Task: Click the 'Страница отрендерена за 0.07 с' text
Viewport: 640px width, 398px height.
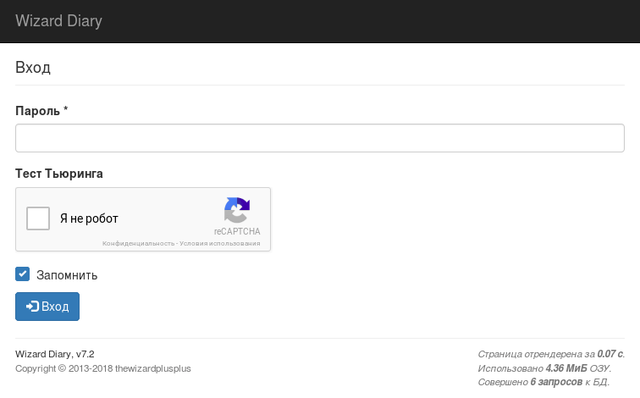Action: 551,354
